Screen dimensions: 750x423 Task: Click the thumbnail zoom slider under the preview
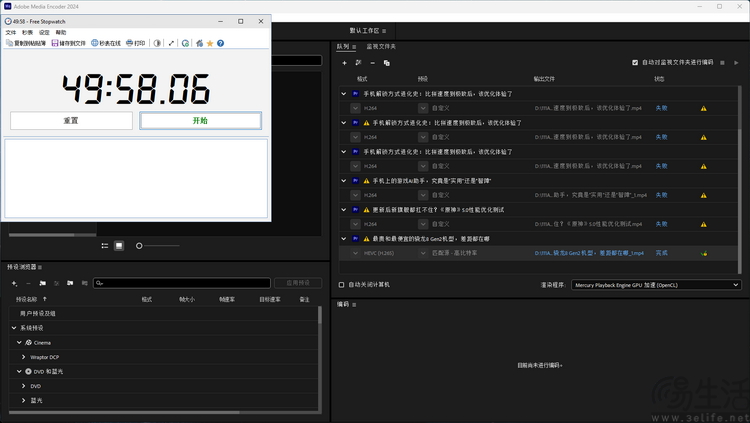pyautogui.click(x=158, y=245)
